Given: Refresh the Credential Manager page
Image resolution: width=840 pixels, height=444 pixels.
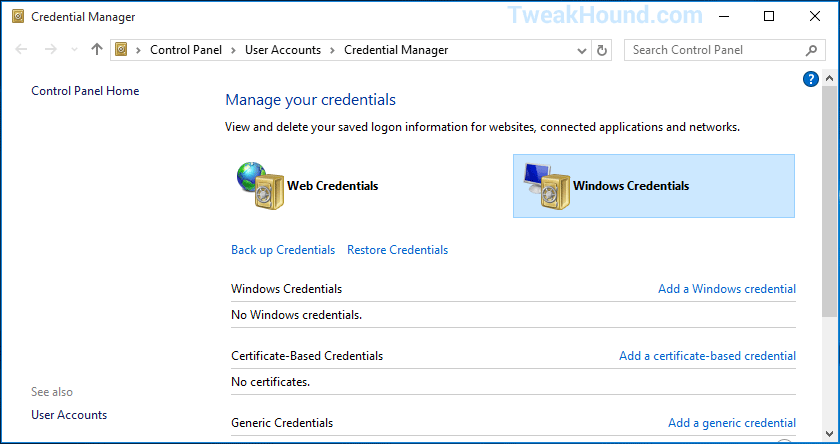Looking at the screenshot, I should tap(602, 50).
